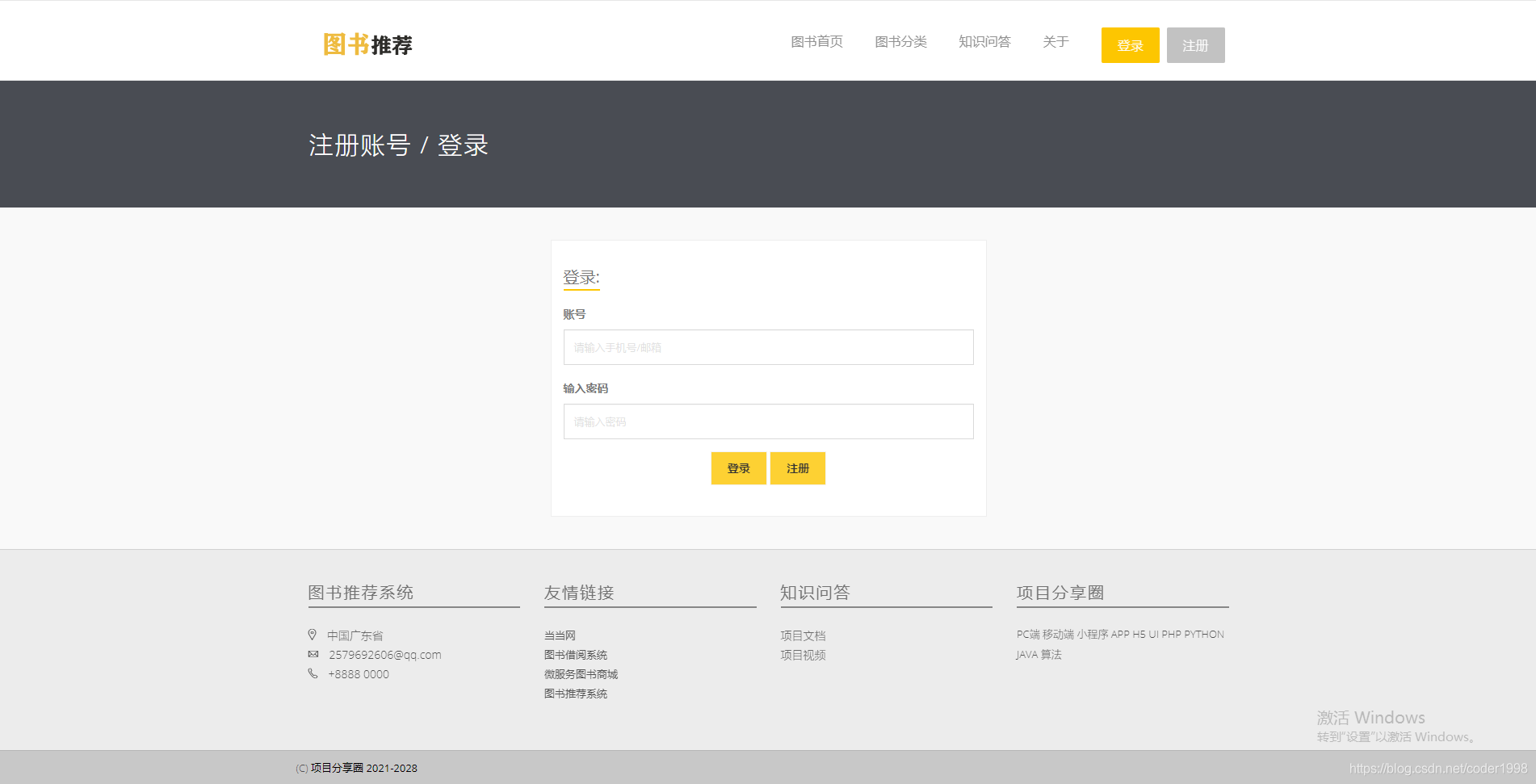Focus the 输入密码 password input field

(768, 421)
